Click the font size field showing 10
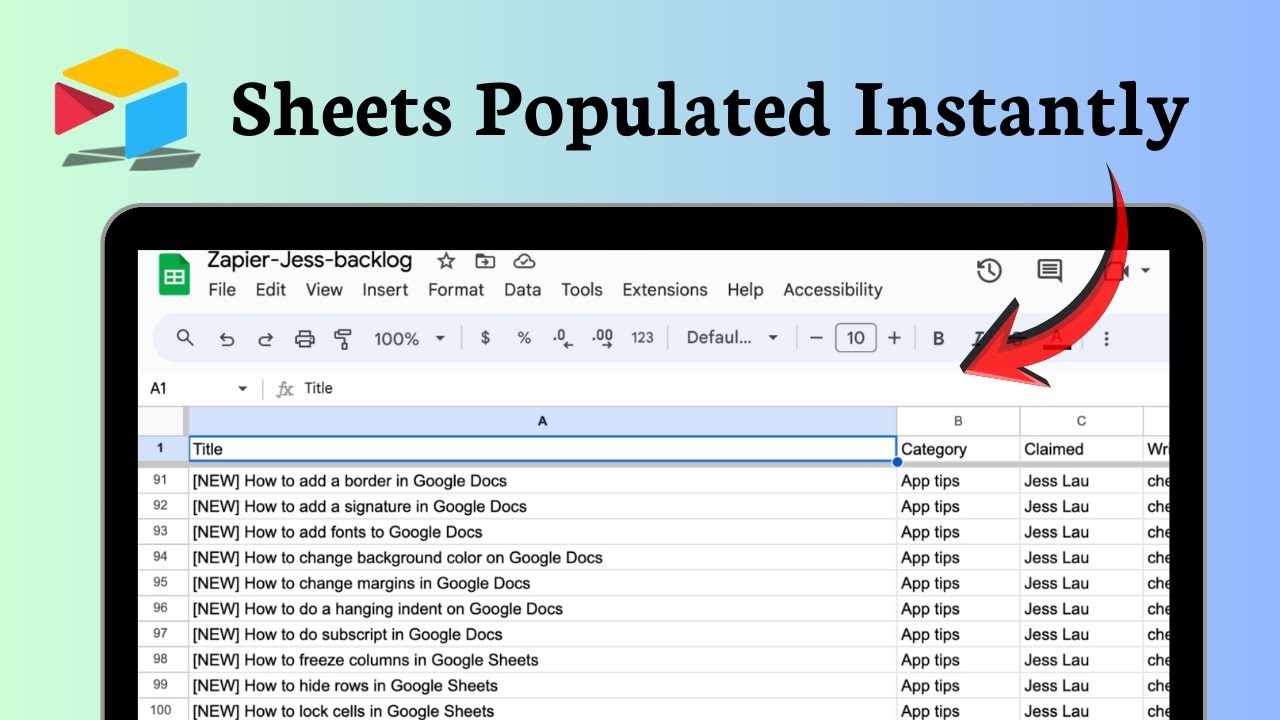 click(855, 338)
